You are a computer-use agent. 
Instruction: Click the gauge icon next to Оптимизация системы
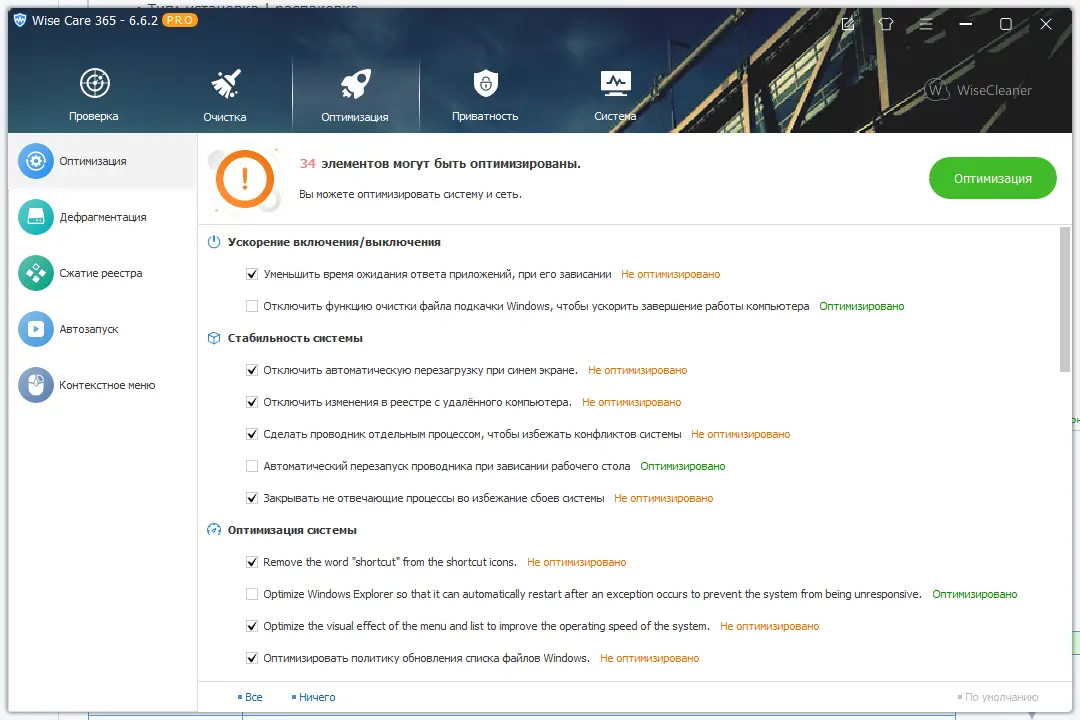214,530
